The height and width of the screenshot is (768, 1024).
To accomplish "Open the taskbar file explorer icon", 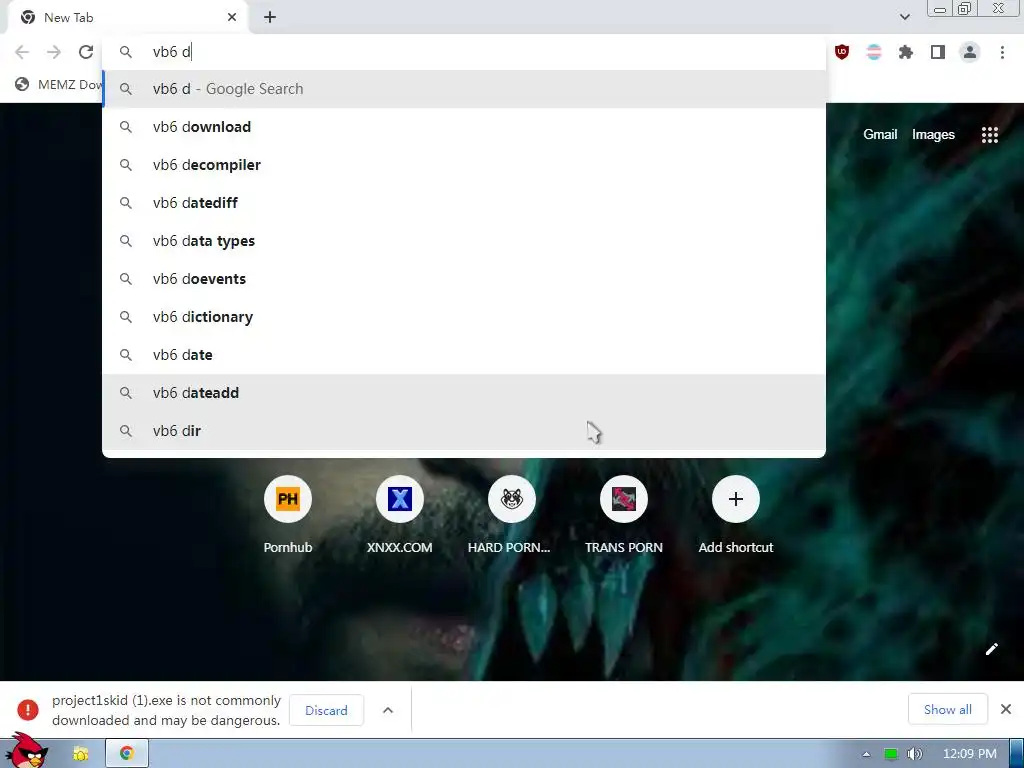I will coord(80,754).
